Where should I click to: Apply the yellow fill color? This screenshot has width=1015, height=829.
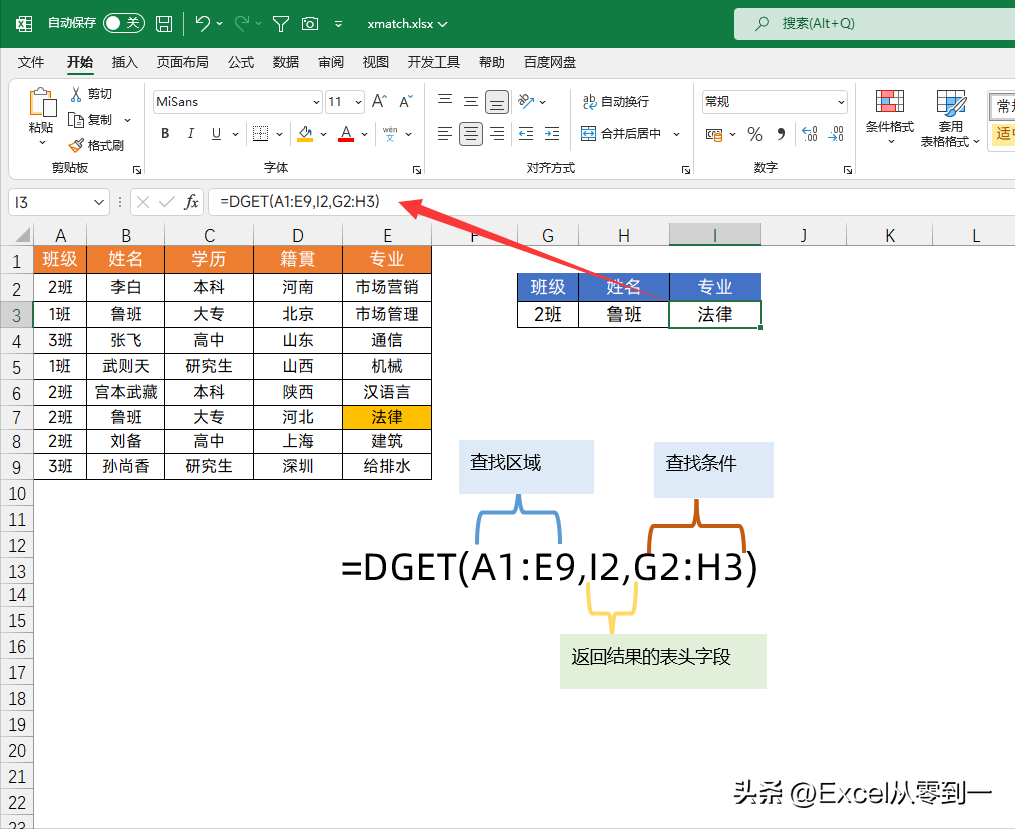pos(305,134)
